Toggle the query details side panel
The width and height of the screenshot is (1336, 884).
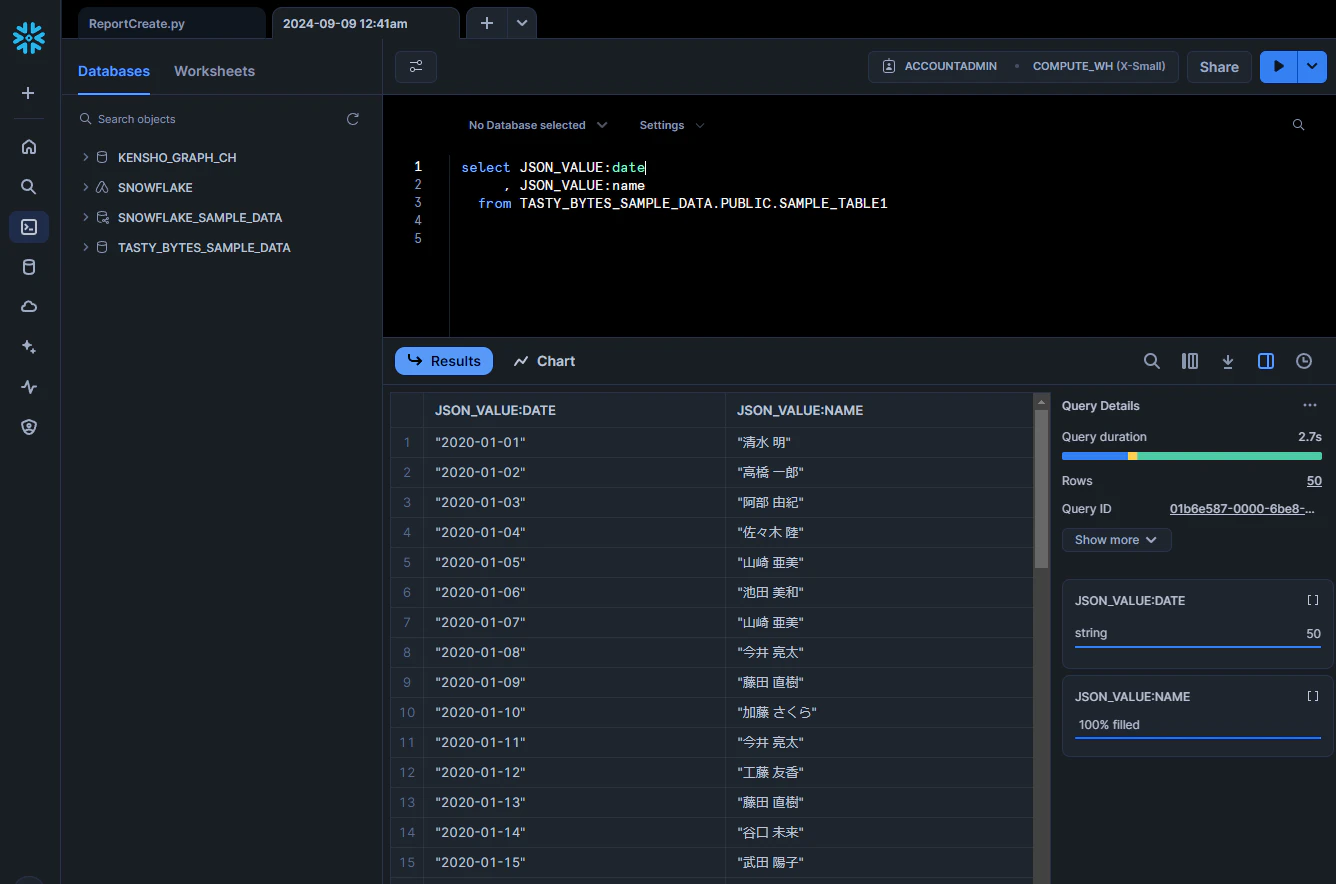(1266, 361)
